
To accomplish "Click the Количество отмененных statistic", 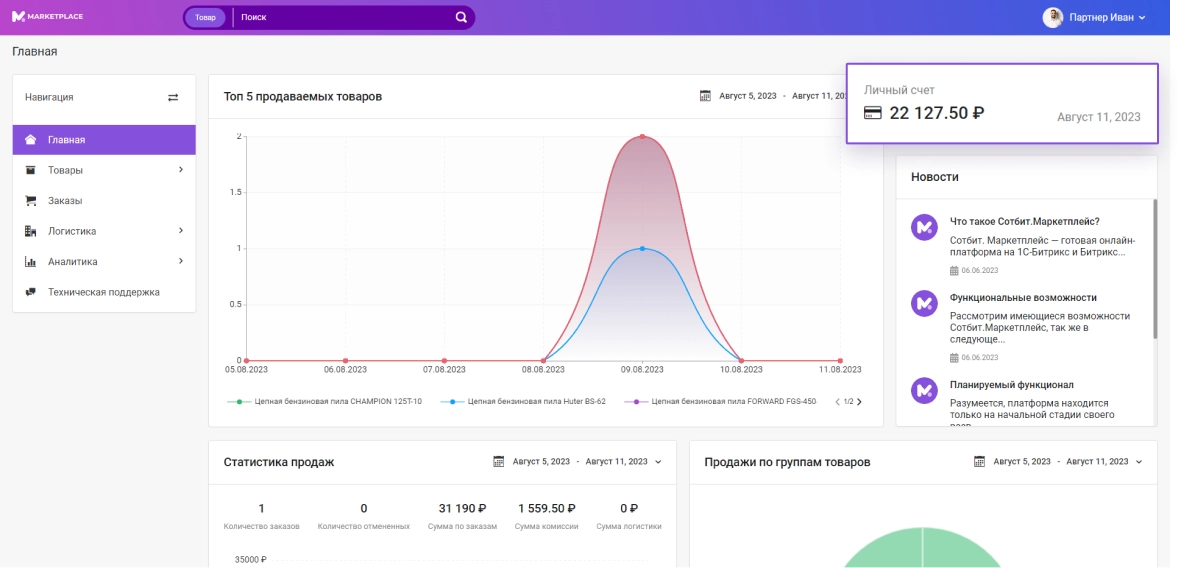I will 364,517.
